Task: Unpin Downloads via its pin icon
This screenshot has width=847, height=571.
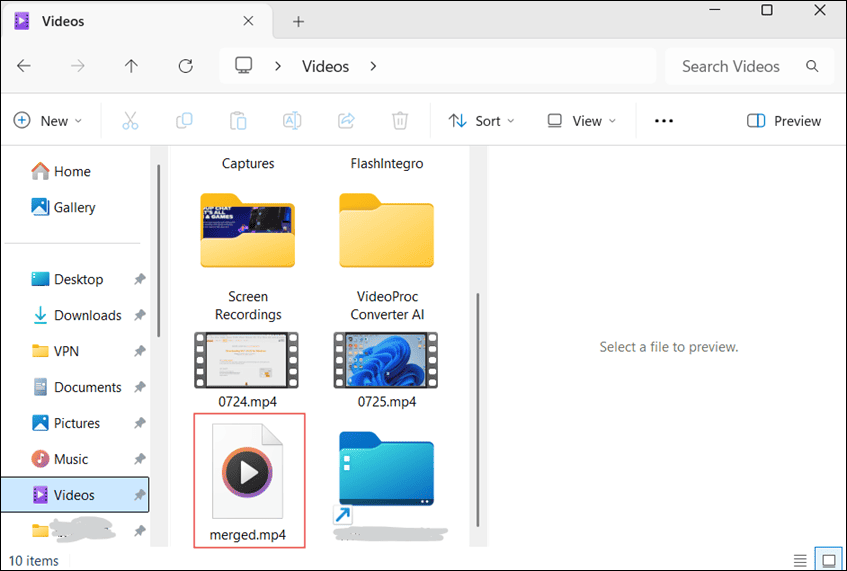Action: tap(140, 315)
